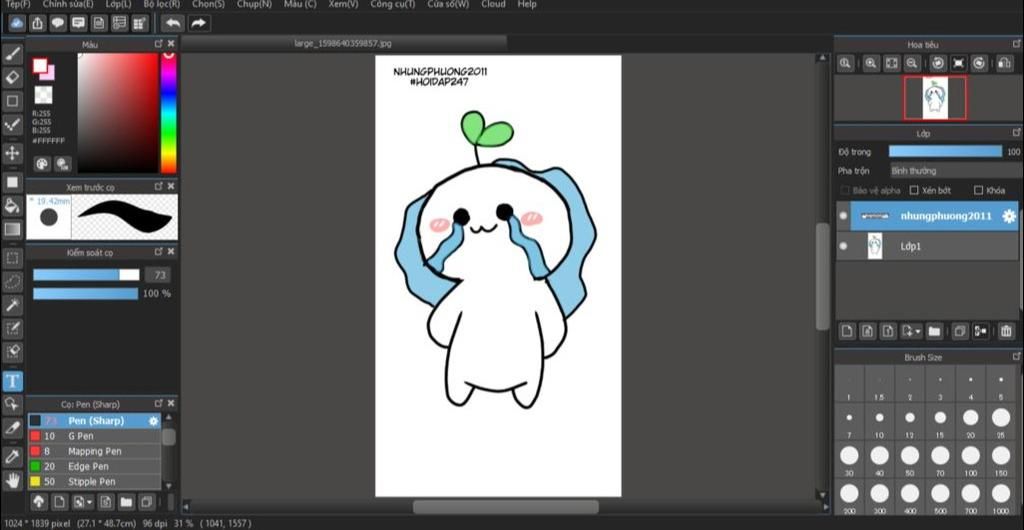Viewport: 1024px width, 530px height.
Task: Undock the Kiểm soát cọ panel
Action: tap(159, 251)
